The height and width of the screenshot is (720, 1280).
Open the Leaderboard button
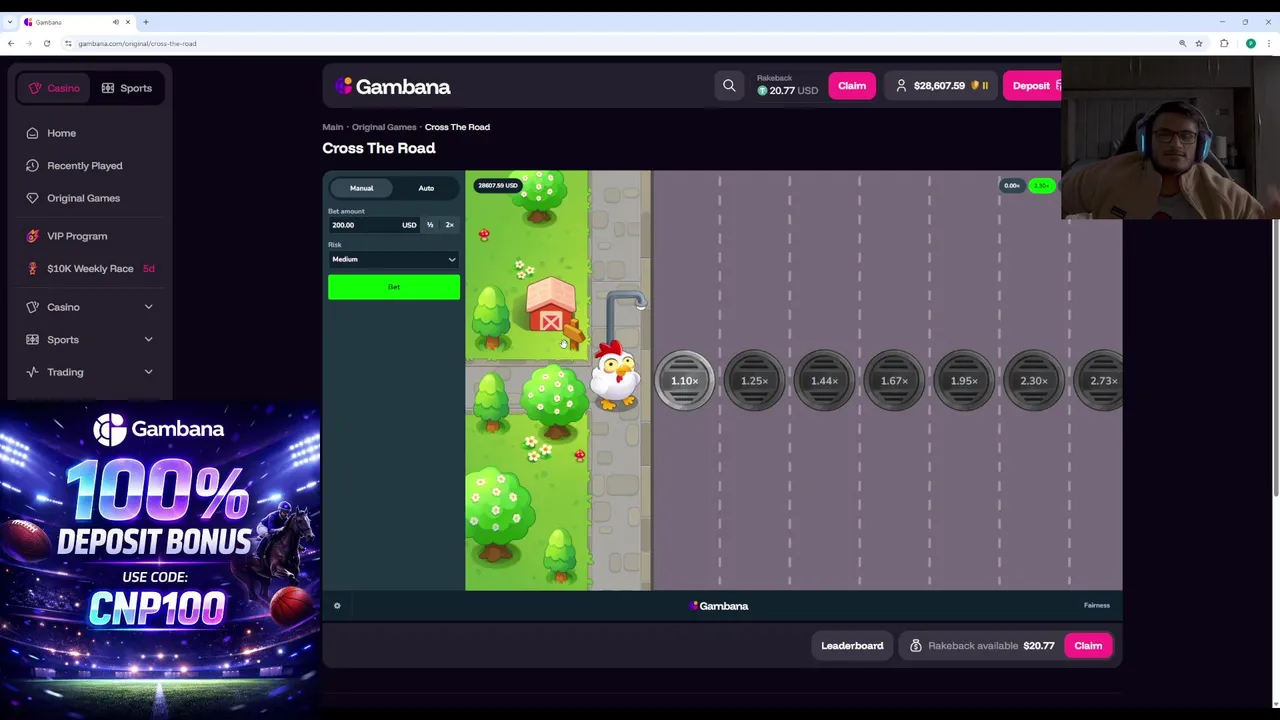point(852,646)
